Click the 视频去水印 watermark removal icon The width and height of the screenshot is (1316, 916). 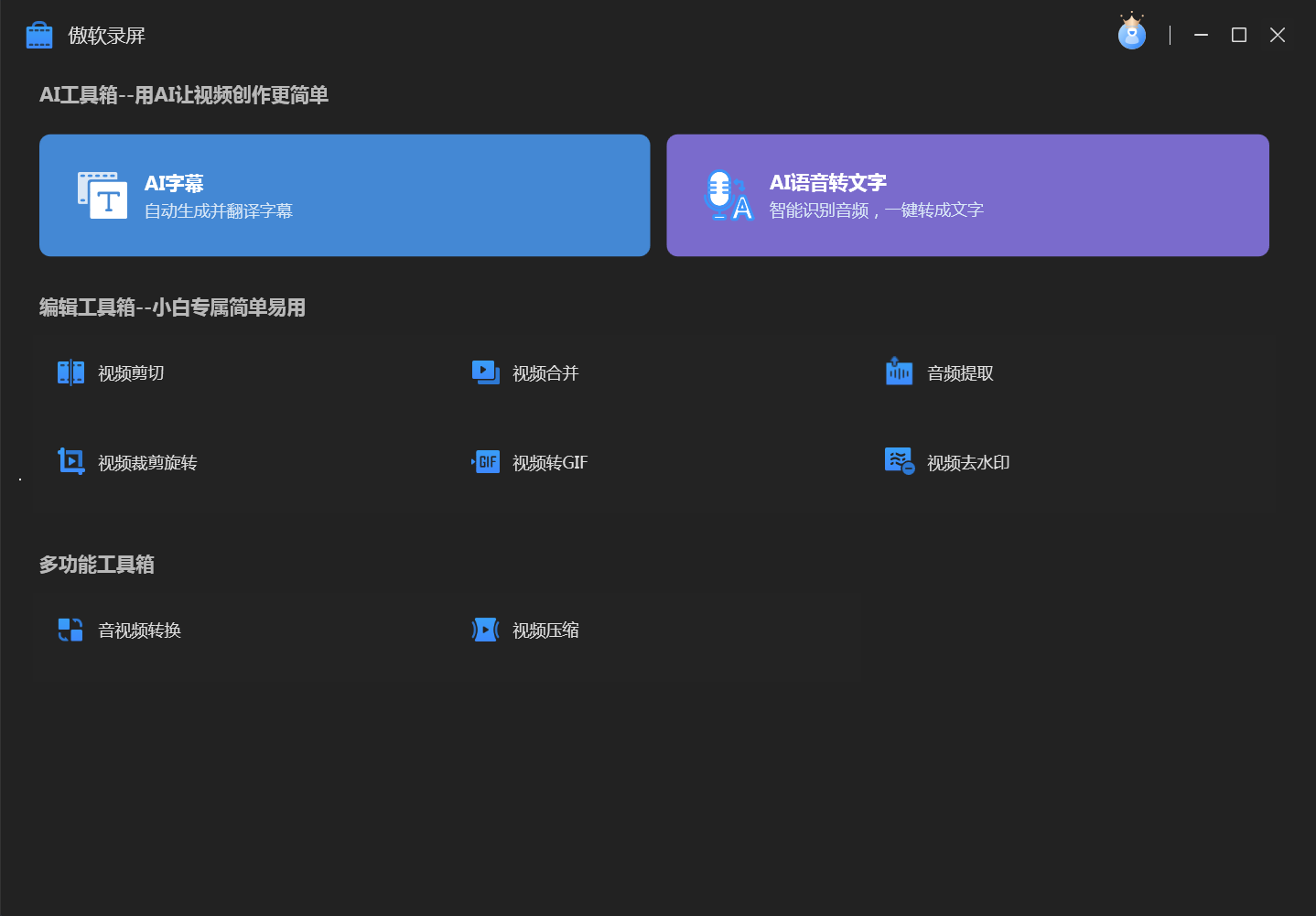tap(899, 461)
